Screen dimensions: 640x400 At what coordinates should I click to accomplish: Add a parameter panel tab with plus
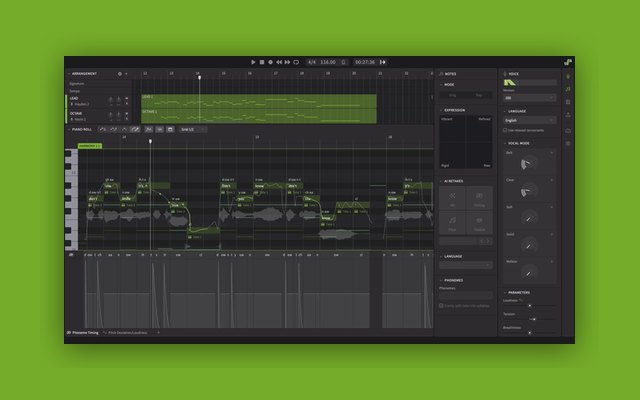coord(158,333)
